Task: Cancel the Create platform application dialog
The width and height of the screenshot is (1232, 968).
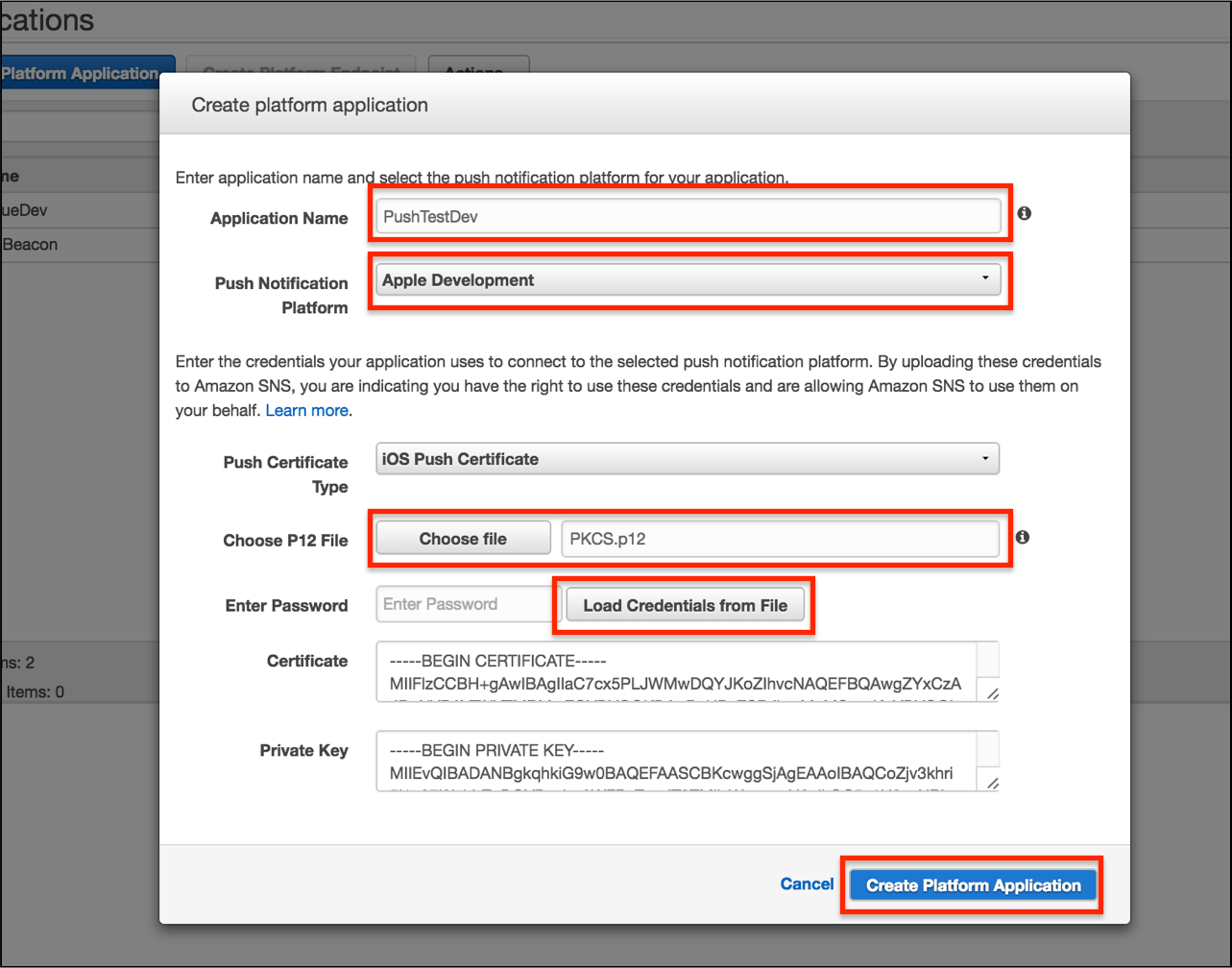Action: tap(806, 883)
